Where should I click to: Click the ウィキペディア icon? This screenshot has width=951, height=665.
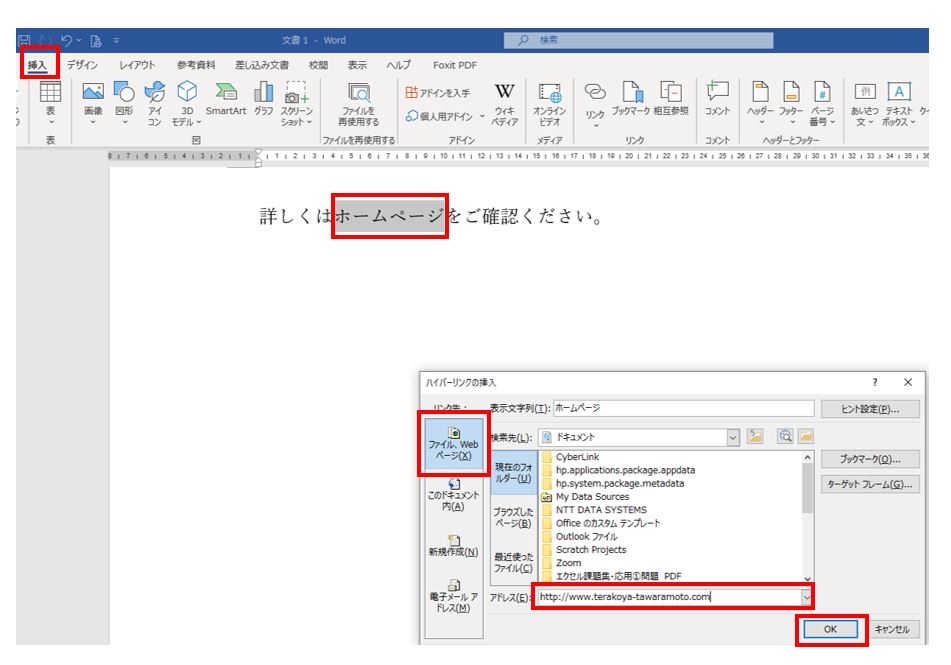pyautogui.click(x=505, y=94)
